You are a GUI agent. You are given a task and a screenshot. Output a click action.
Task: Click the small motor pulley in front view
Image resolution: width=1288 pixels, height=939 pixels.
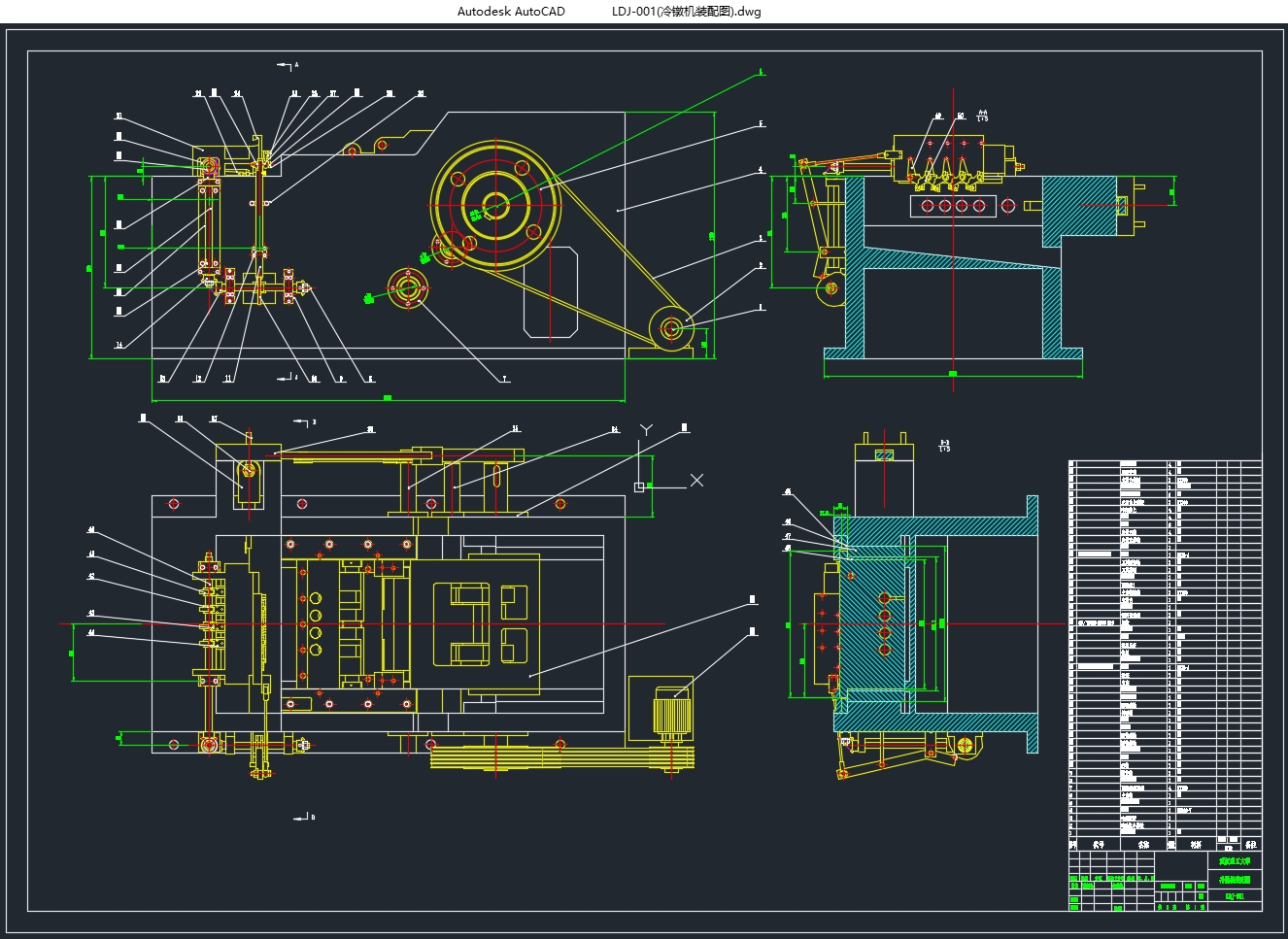[x=669, y=327]
